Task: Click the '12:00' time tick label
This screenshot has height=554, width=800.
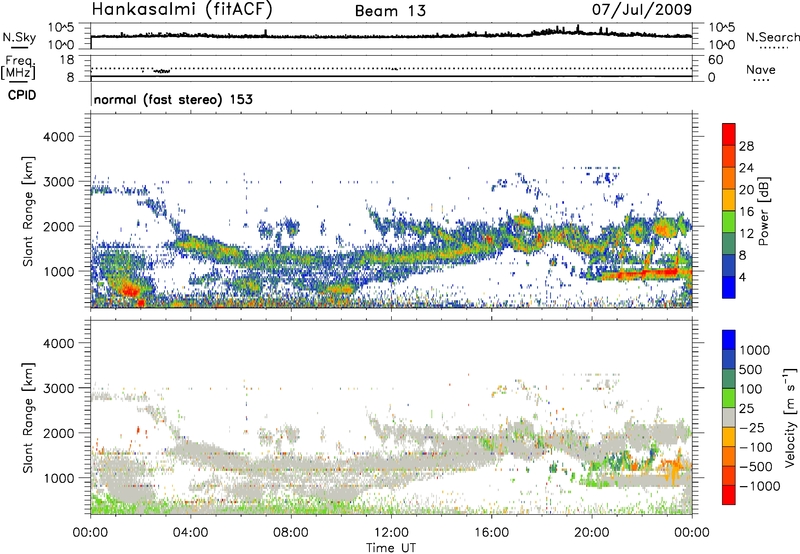Action: click(x=391, y=533)
